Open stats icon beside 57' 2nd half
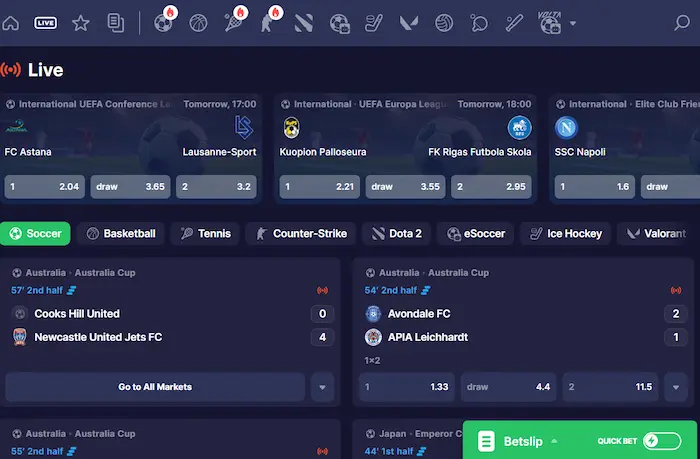This screenshot has height=459, width=700. coord(71,290)
